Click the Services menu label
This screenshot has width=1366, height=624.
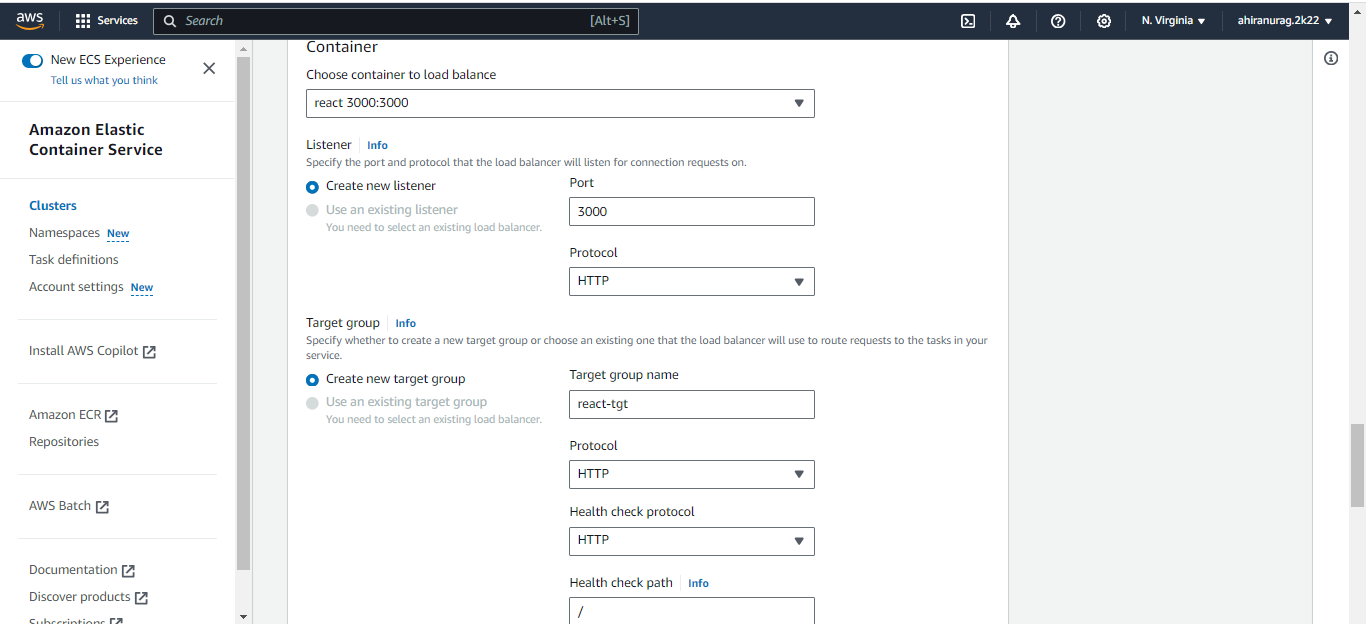point(118,21)
